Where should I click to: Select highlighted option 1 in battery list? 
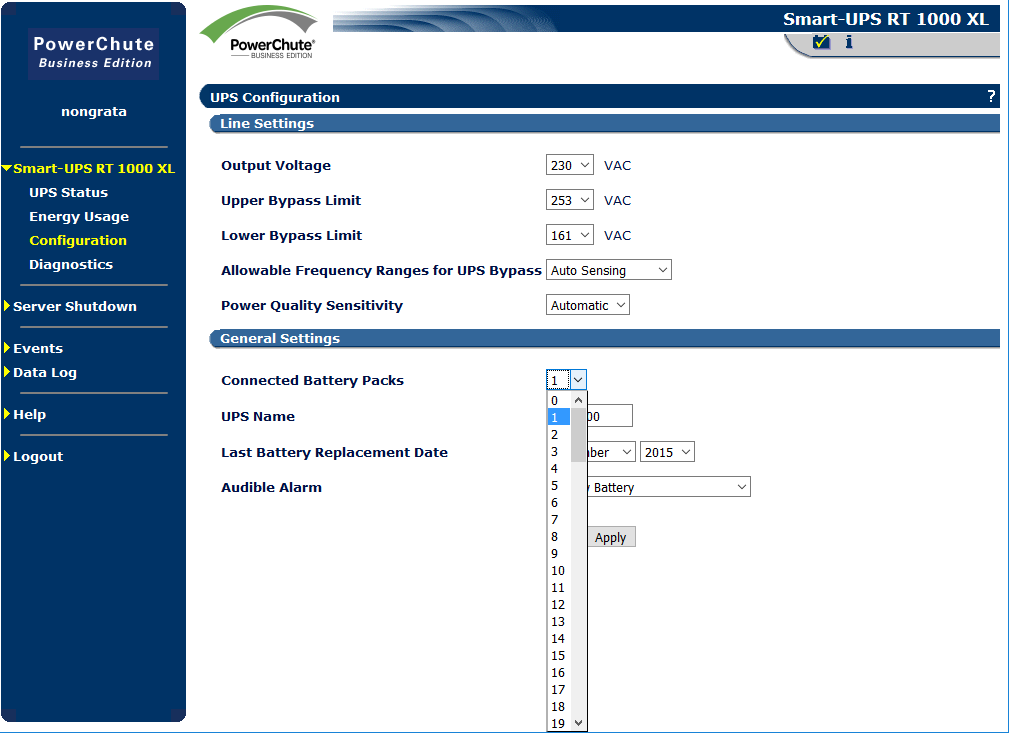tap(559, 417)
